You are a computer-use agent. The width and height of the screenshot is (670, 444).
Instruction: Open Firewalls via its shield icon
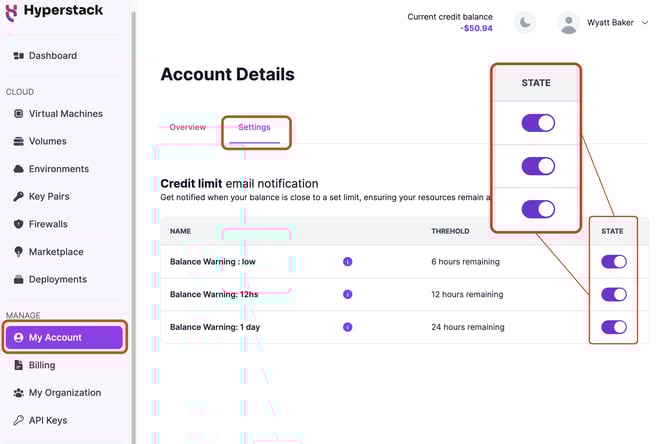tap(18, 224)
